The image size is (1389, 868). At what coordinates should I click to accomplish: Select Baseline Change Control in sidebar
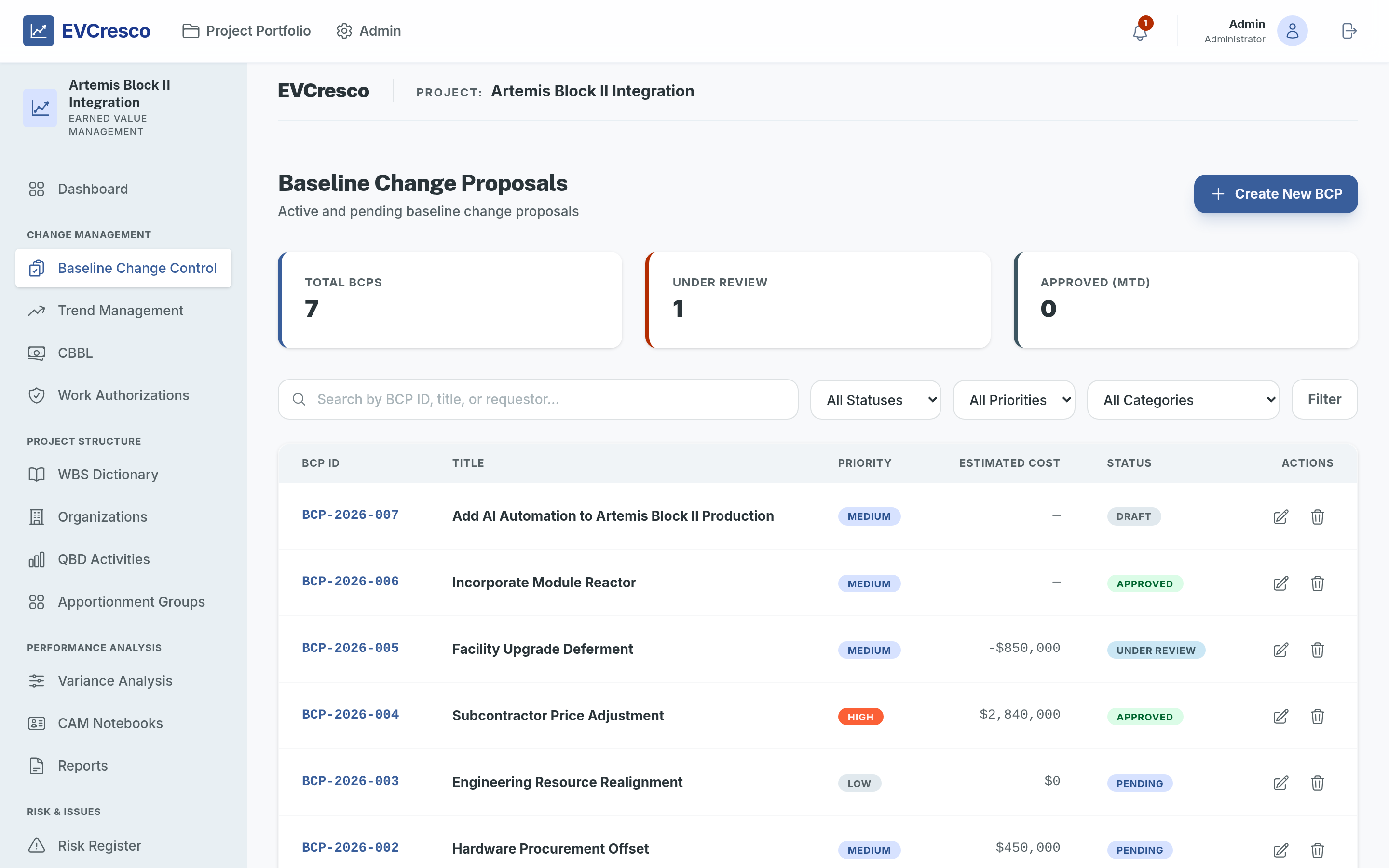(123, 268)
